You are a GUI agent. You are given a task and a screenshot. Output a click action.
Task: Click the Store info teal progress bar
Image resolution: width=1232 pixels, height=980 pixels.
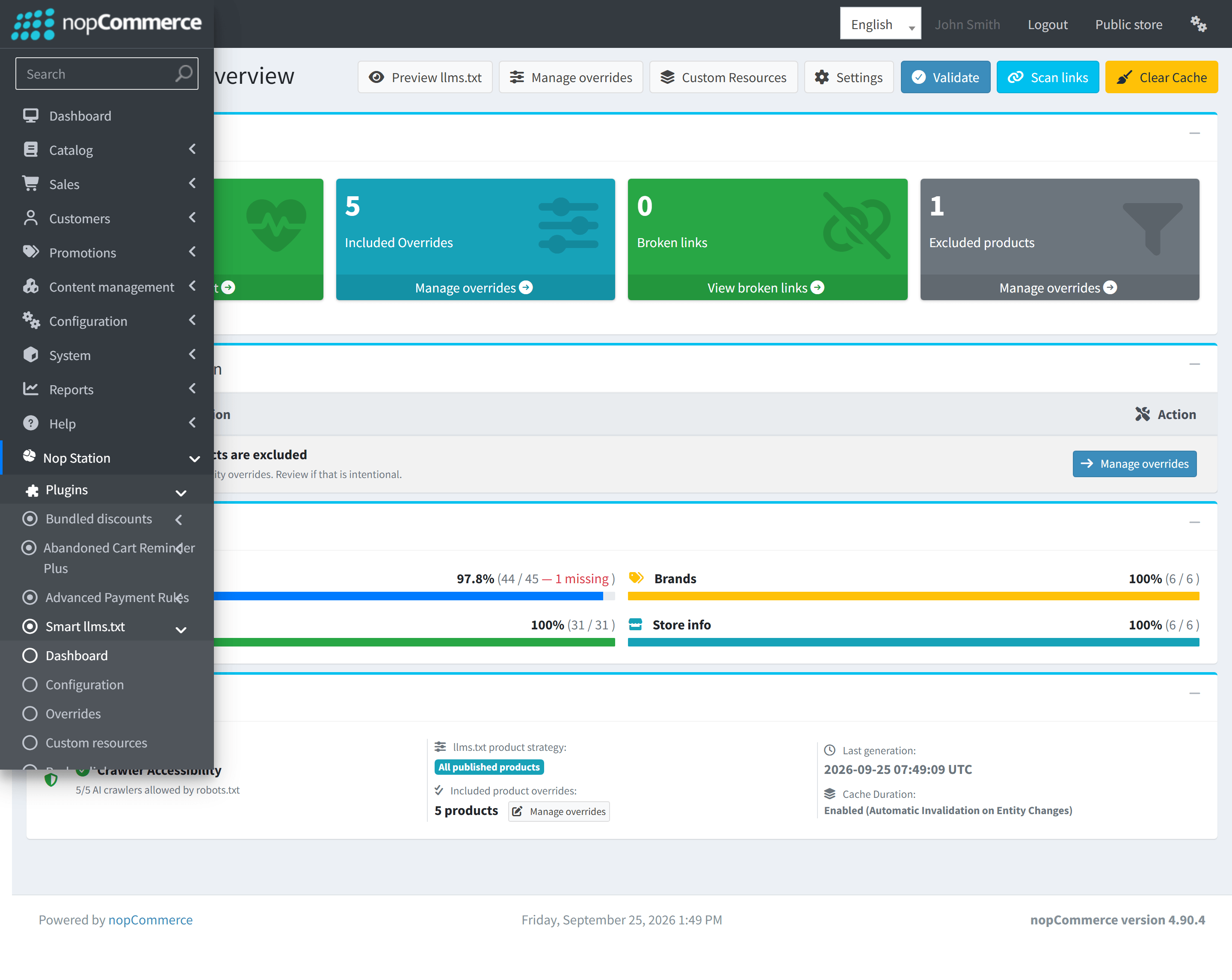tap(913, 643)
